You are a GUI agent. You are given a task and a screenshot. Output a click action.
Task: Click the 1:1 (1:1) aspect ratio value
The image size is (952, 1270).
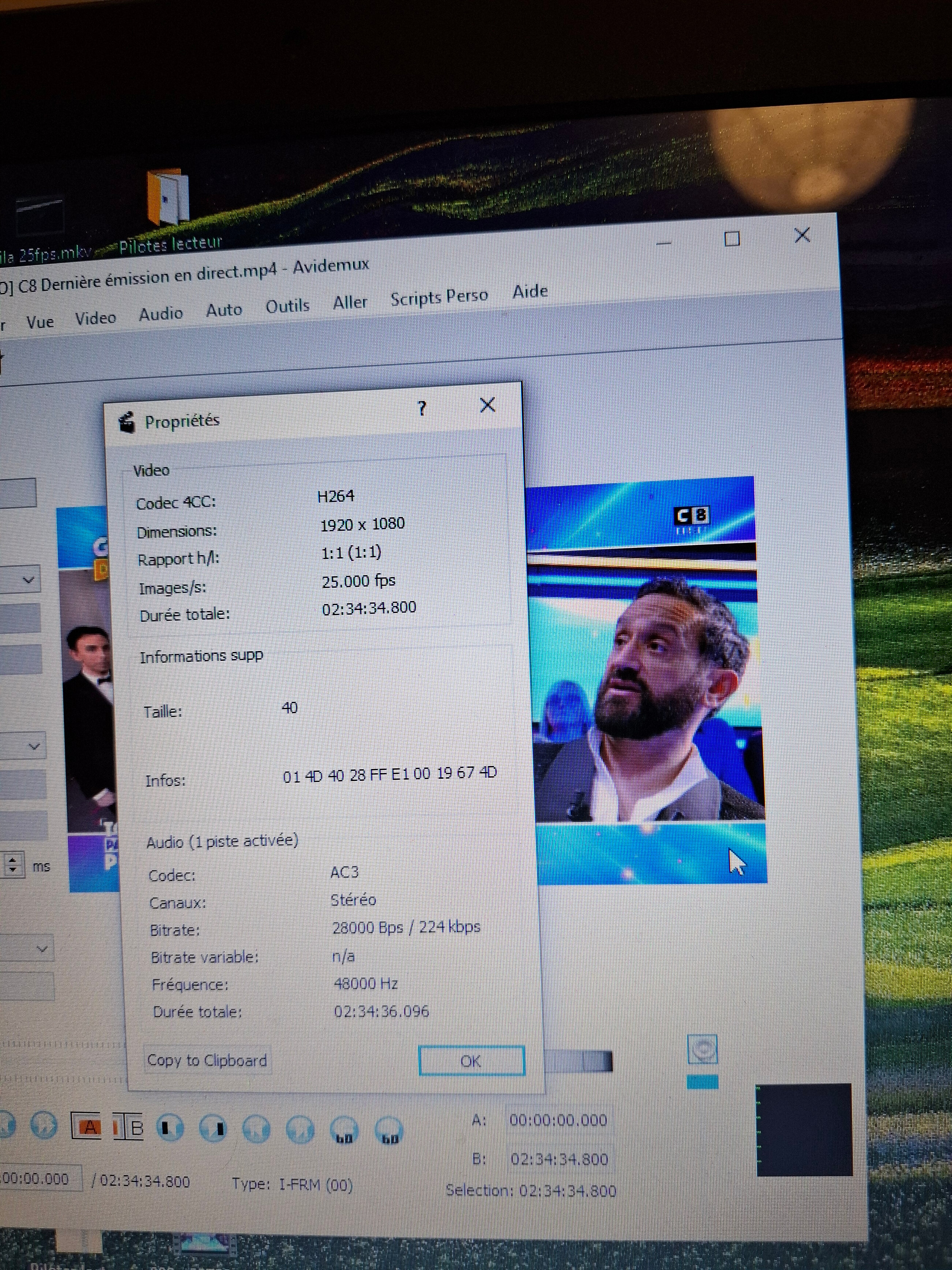pos(351,553)
